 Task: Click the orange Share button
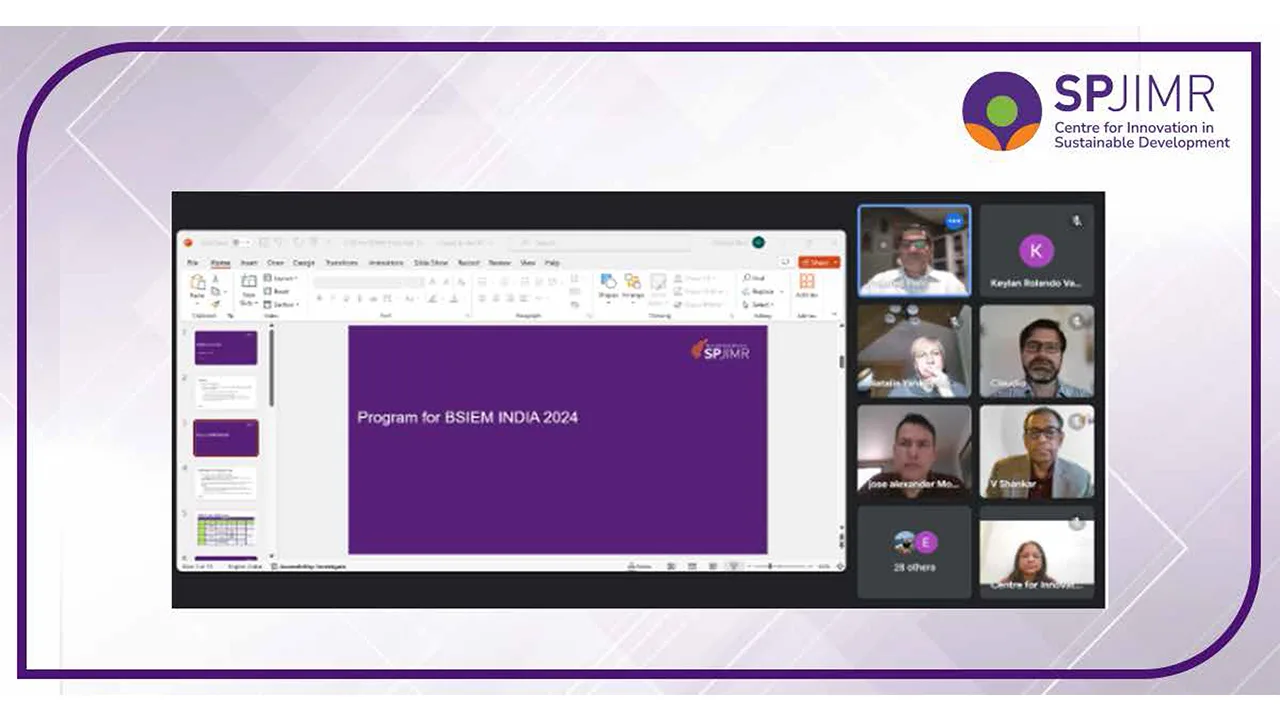click(818, 262)
